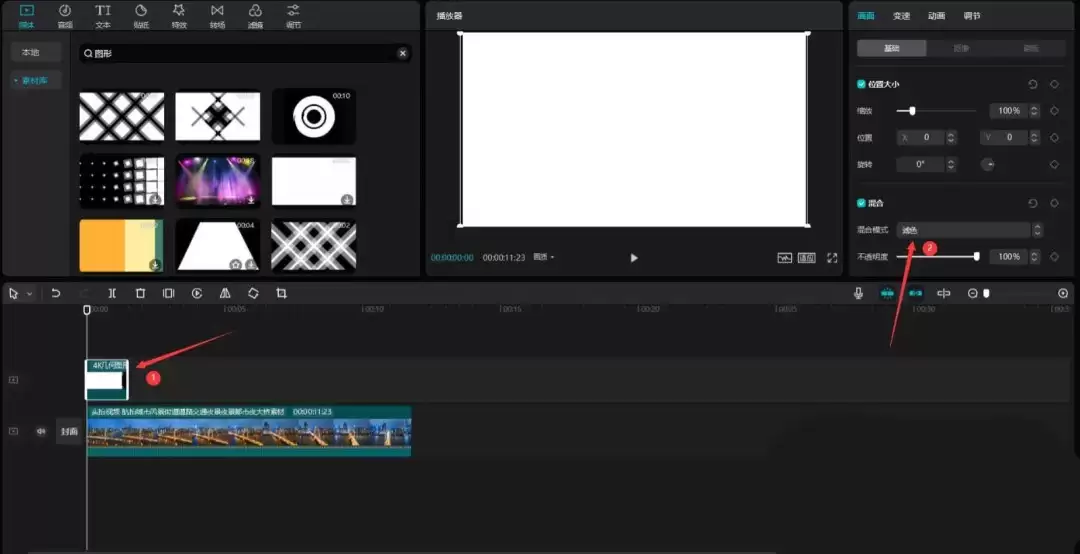Click the 封面 cover button on timeline
1080x554 pixels.
pyautogui.click(x=68, y=431)
